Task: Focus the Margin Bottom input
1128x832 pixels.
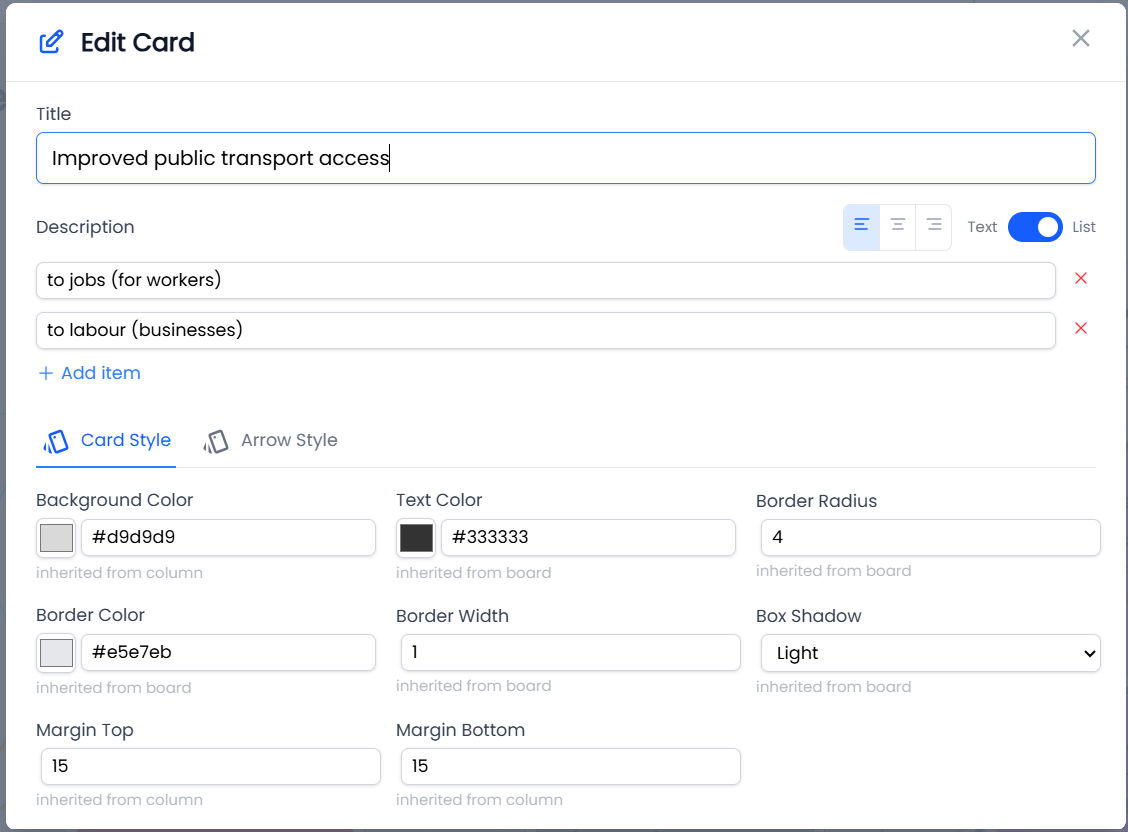Action: pyautogui.click(x=570, y=767)
